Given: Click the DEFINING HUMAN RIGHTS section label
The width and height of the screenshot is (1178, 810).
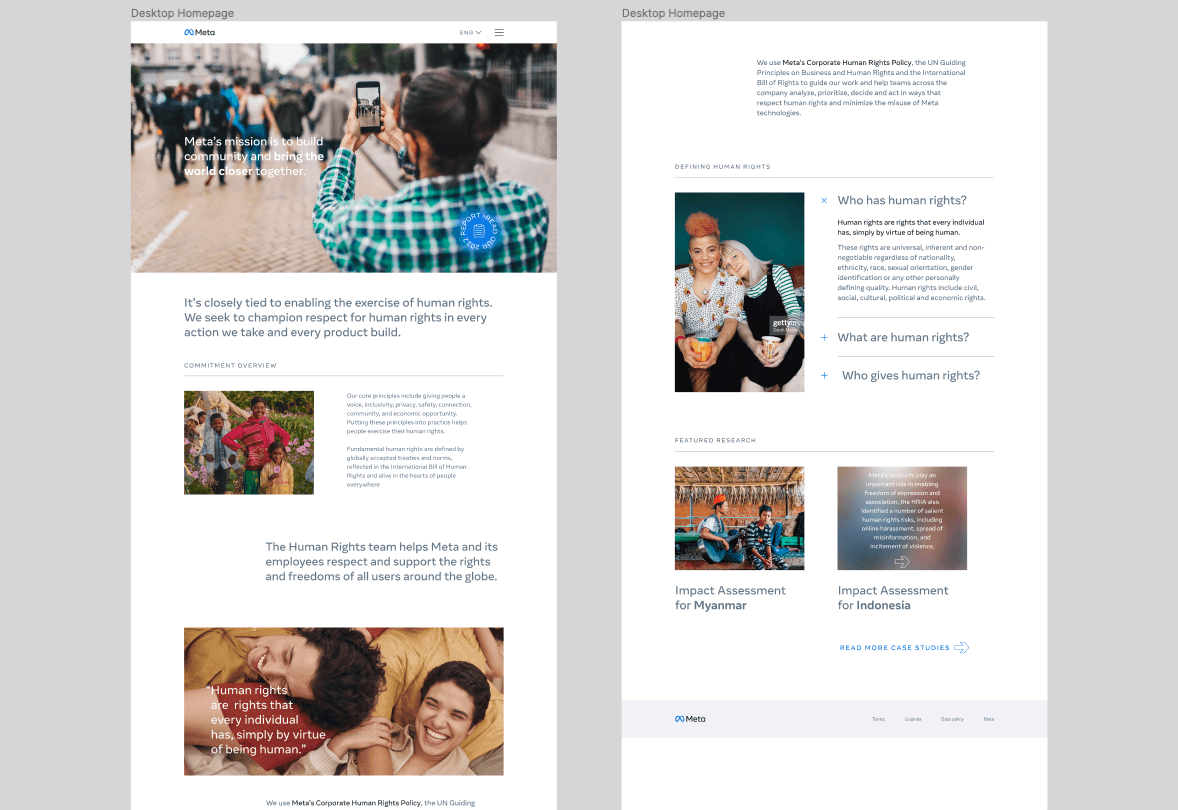Looking at the screenshot, I should click(x=722, y=167).
